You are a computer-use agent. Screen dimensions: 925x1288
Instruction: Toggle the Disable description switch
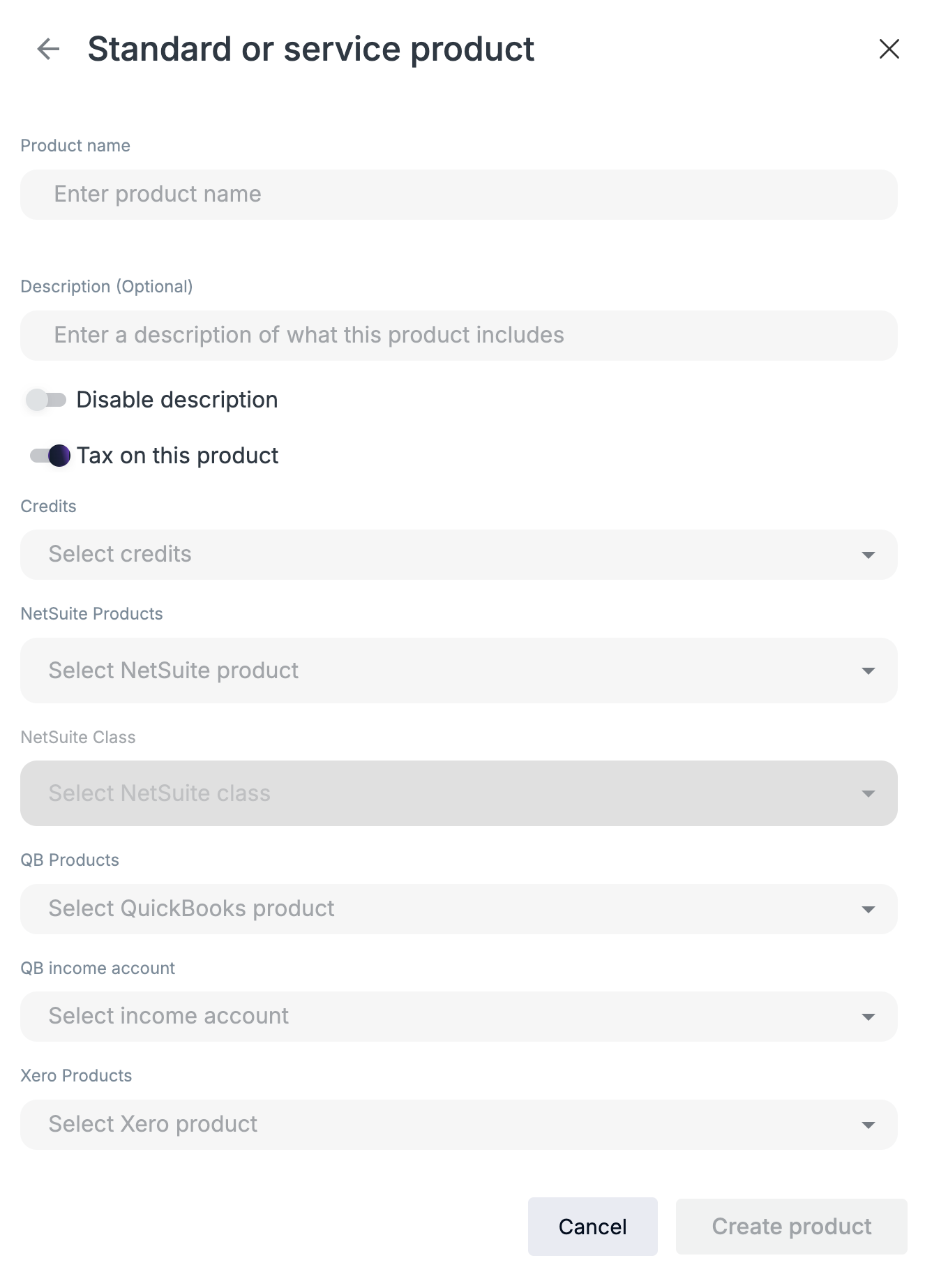pyautogui.click(x=46, y=400)
